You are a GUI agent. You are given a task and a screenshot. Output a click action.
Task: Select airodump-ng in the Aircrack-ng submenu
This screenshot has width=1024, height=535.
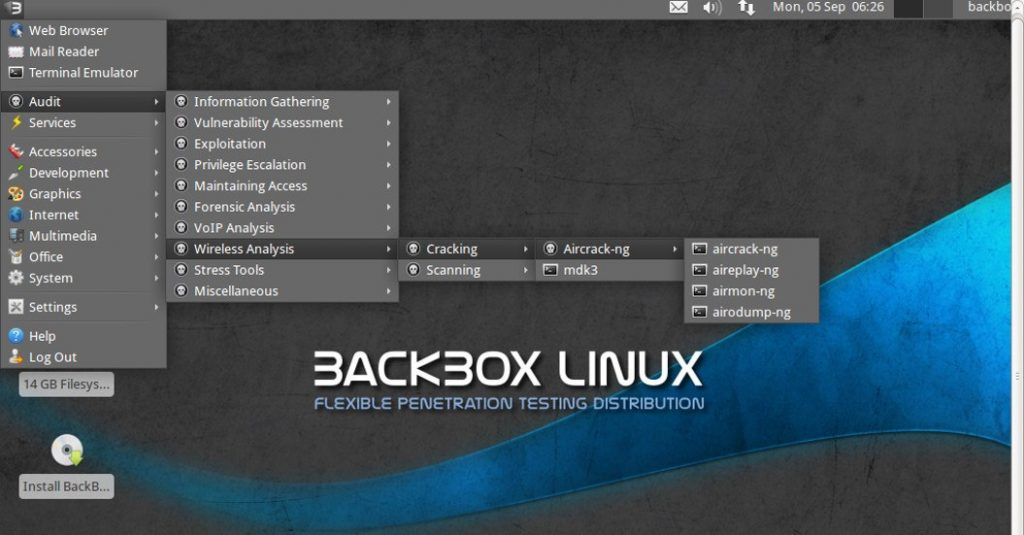pyautogui.click(x=751, y=312)
